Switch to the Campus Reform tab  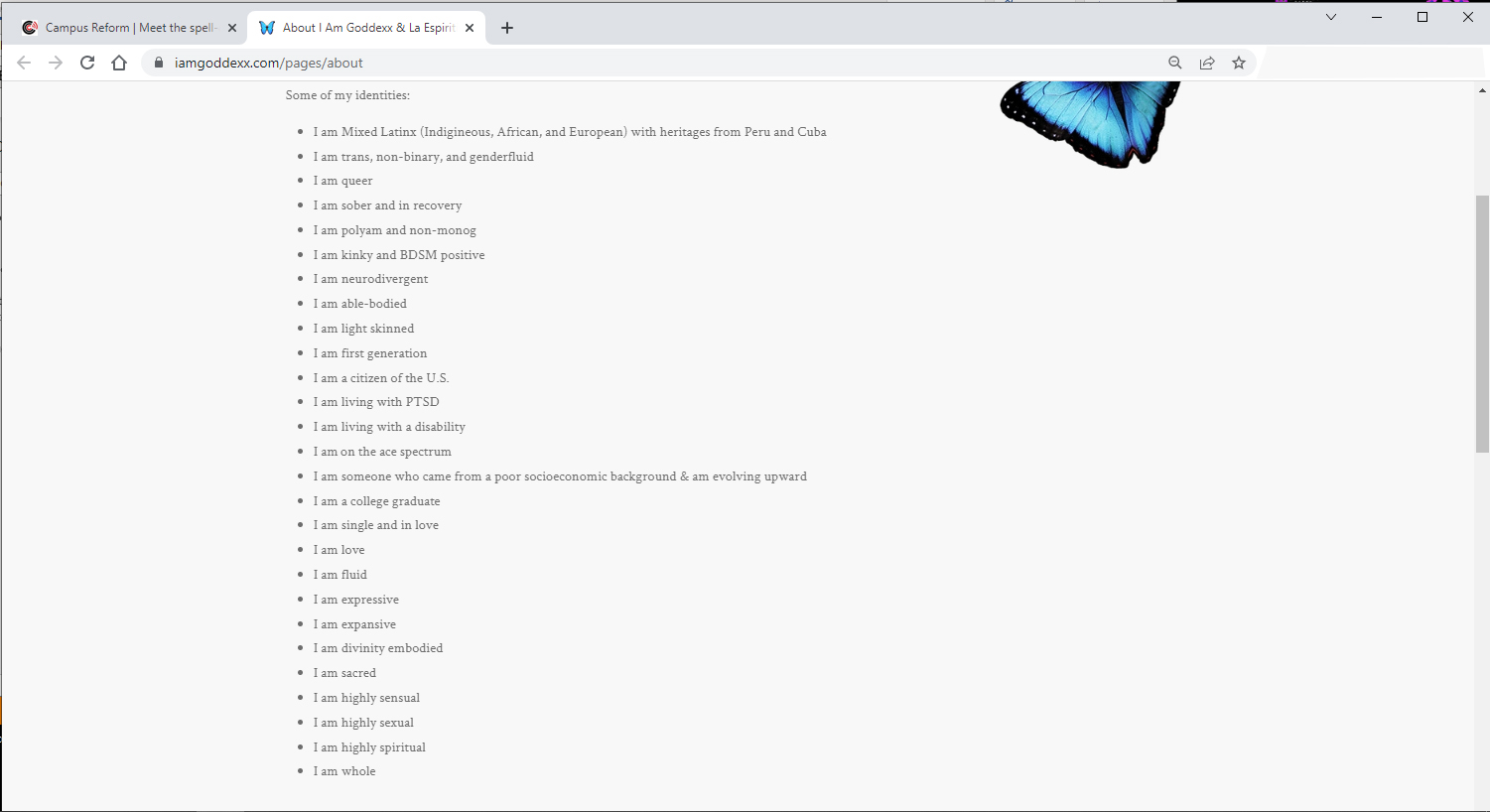point(130,28)
